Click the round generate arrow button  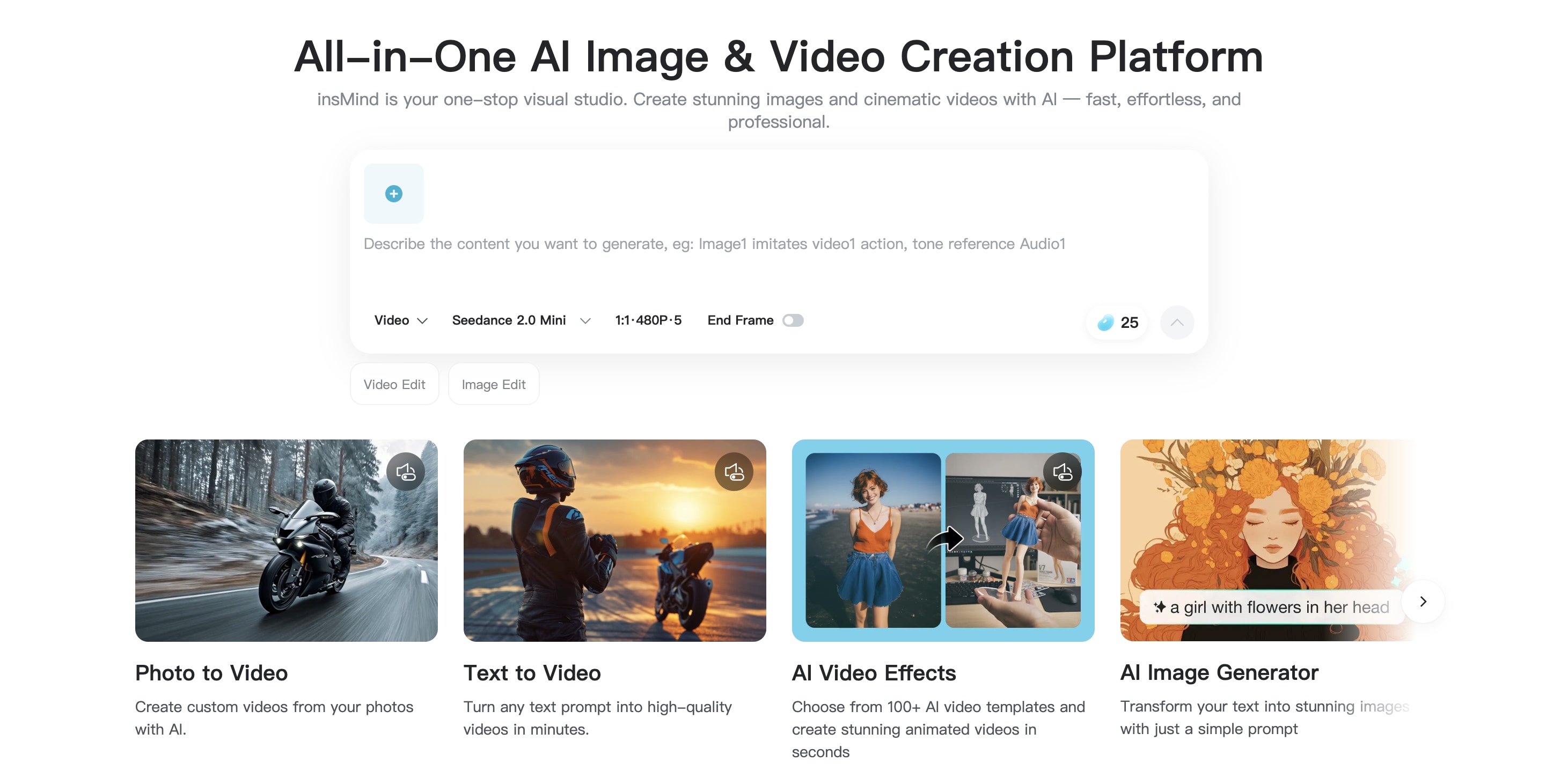click(1177, 322)
